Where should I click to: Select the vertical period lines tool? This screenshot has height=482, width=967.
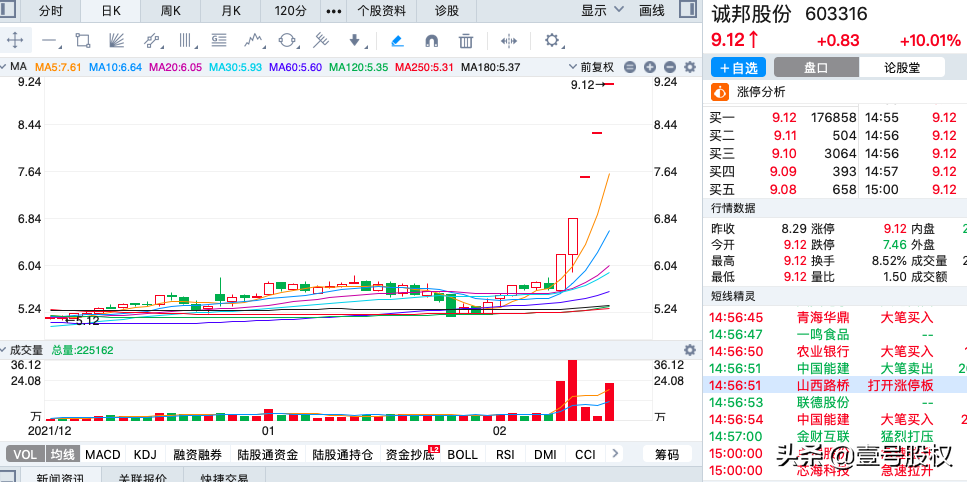point(185,41)
